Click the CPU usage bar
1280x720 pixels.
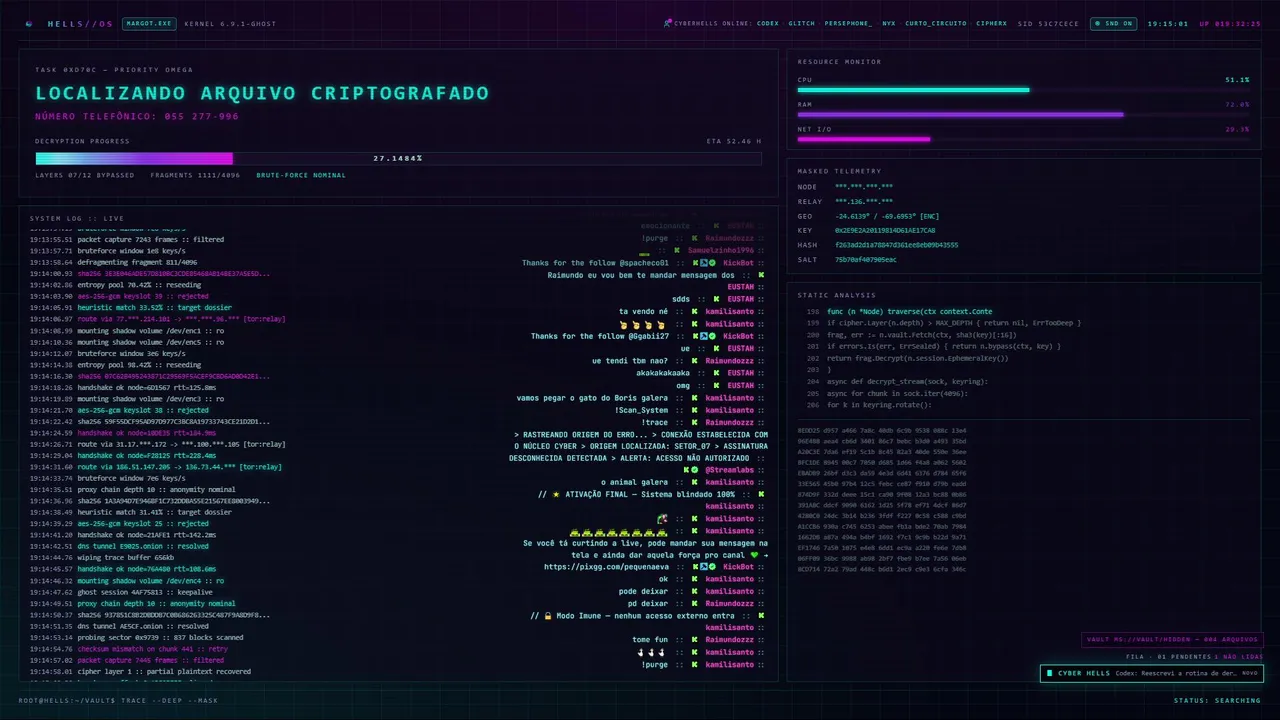[x=1023, y=90]
